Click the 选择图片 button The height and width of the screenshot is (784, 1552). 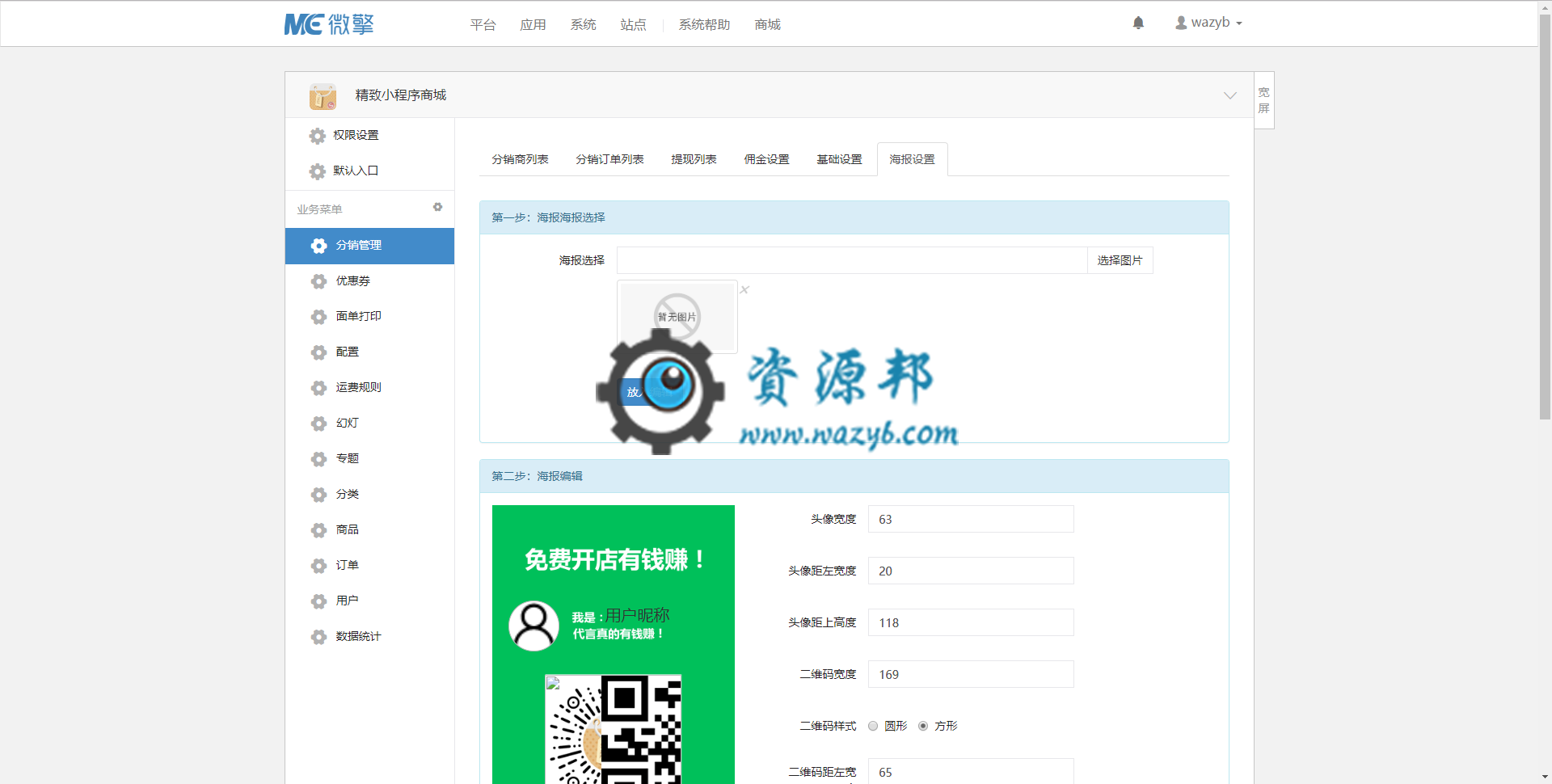[x=1120, y=260]
